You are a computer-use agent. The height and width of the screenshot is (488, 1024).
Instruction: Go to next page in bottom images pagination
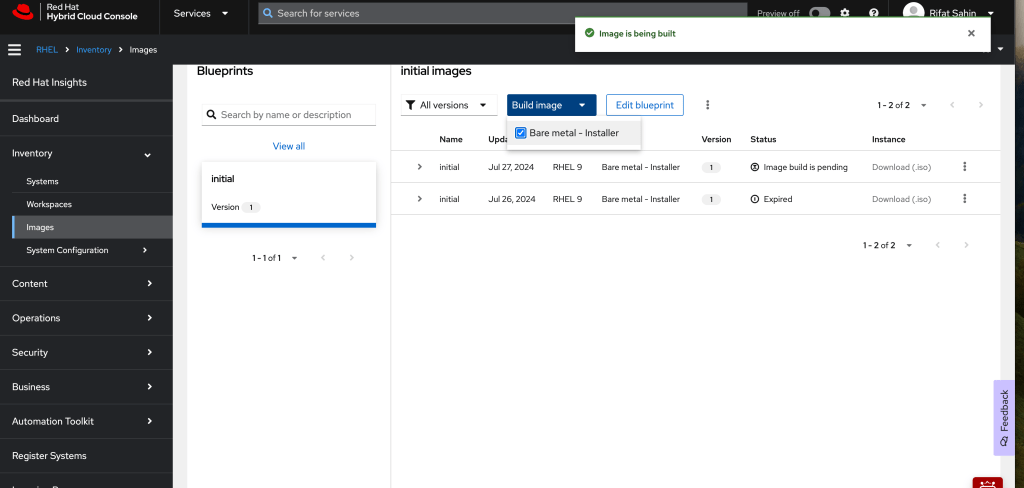click(x=967, y=246)
